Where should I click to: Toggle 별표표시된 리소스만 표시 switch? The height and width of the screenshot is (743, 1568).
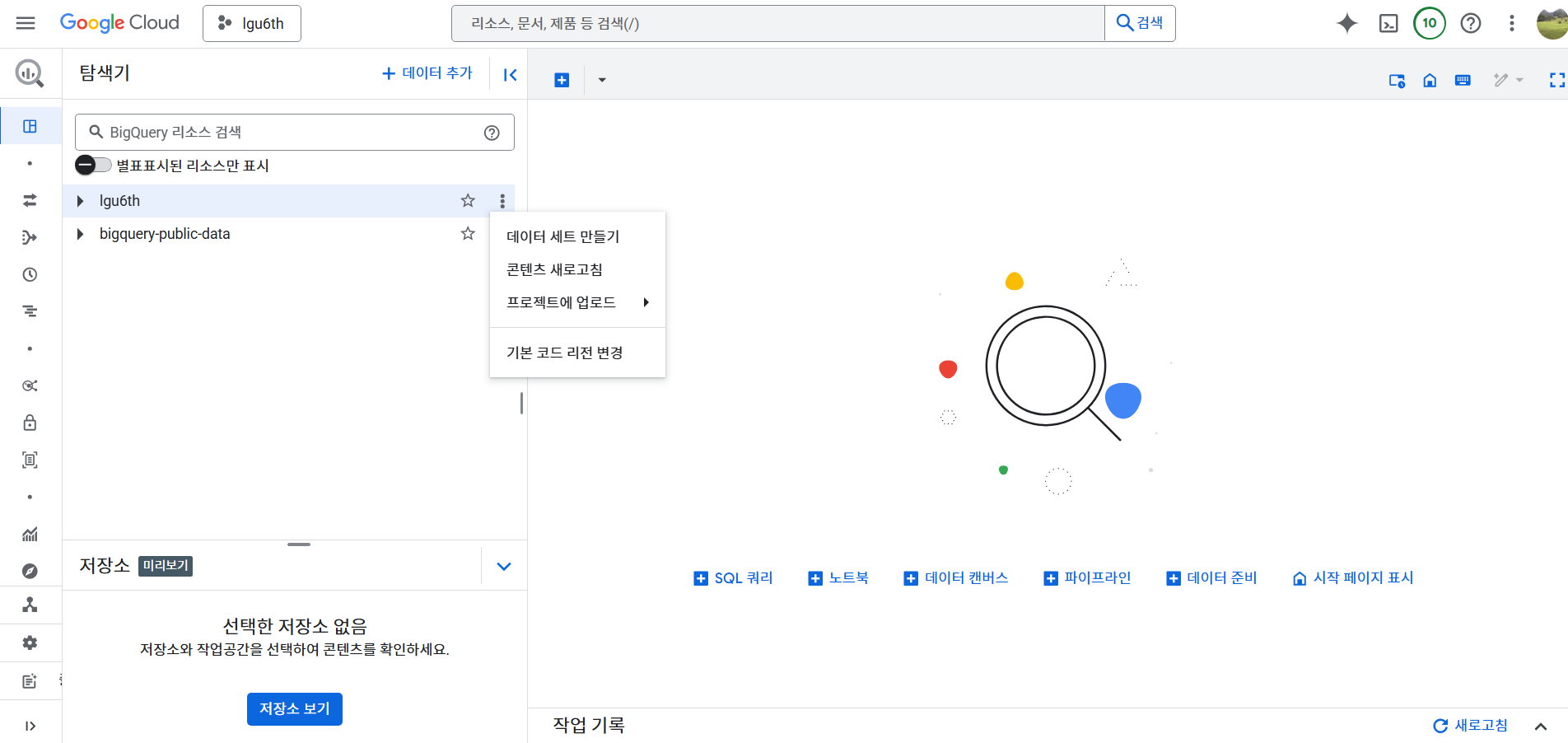[x=93, y=165]
